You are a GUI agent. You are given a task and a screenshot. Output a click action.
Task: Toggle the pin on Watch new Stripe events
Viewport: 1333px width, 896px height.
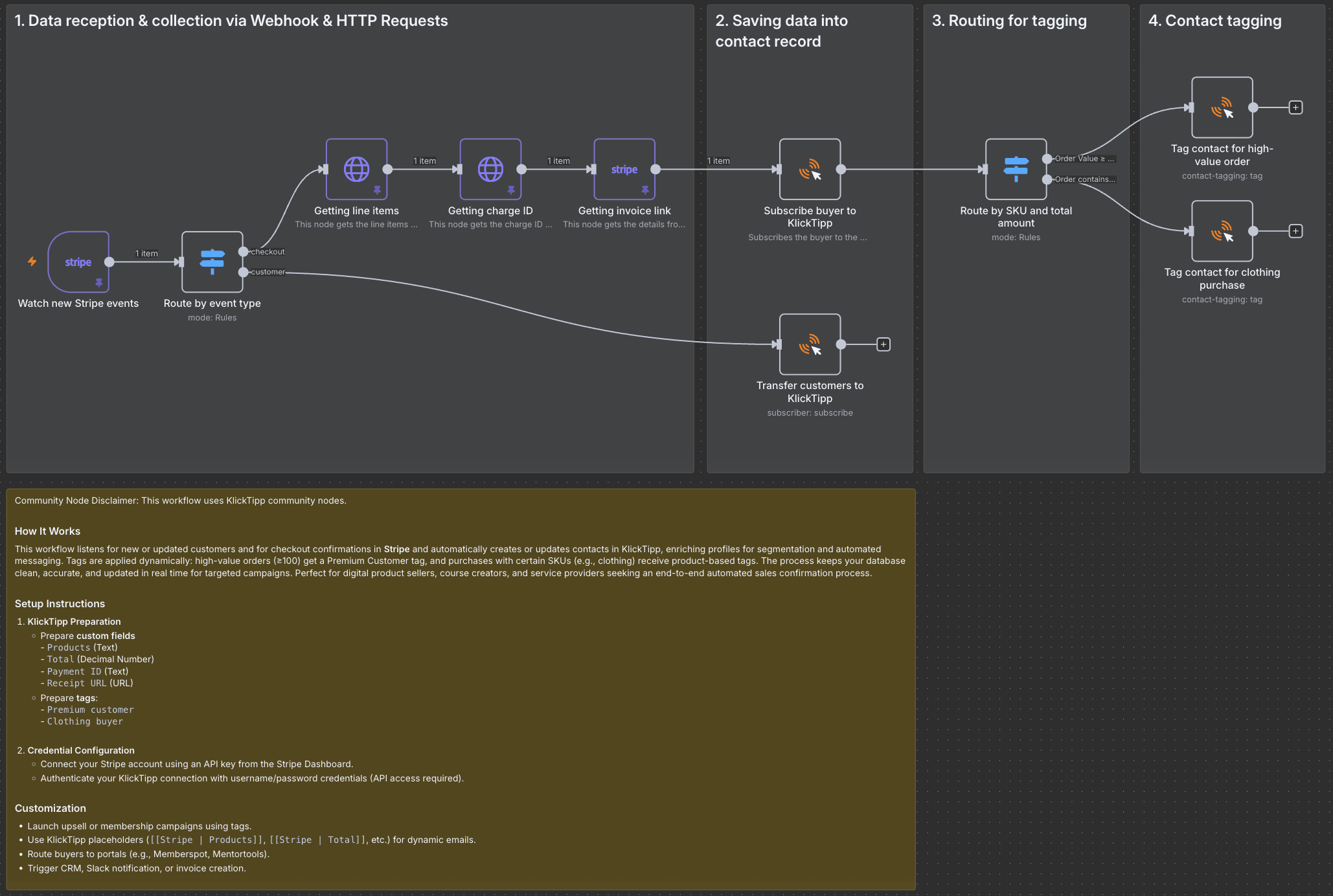(x=99, y=282)
